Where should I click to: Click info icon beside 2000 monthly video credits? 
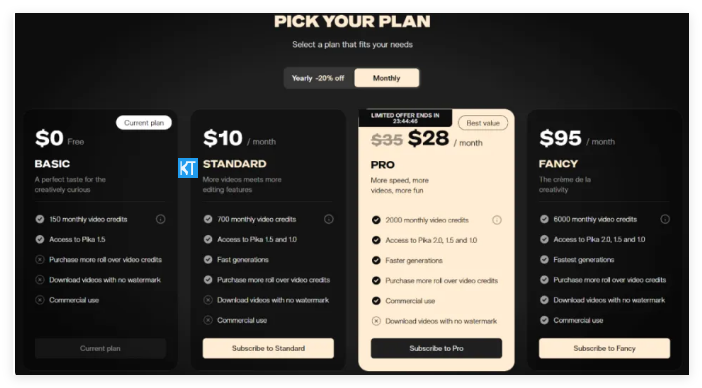tap(497, 220)
